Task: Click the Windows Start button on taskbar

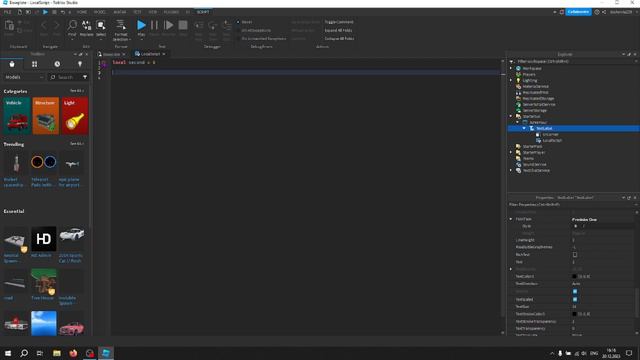Action: point(8,353)
